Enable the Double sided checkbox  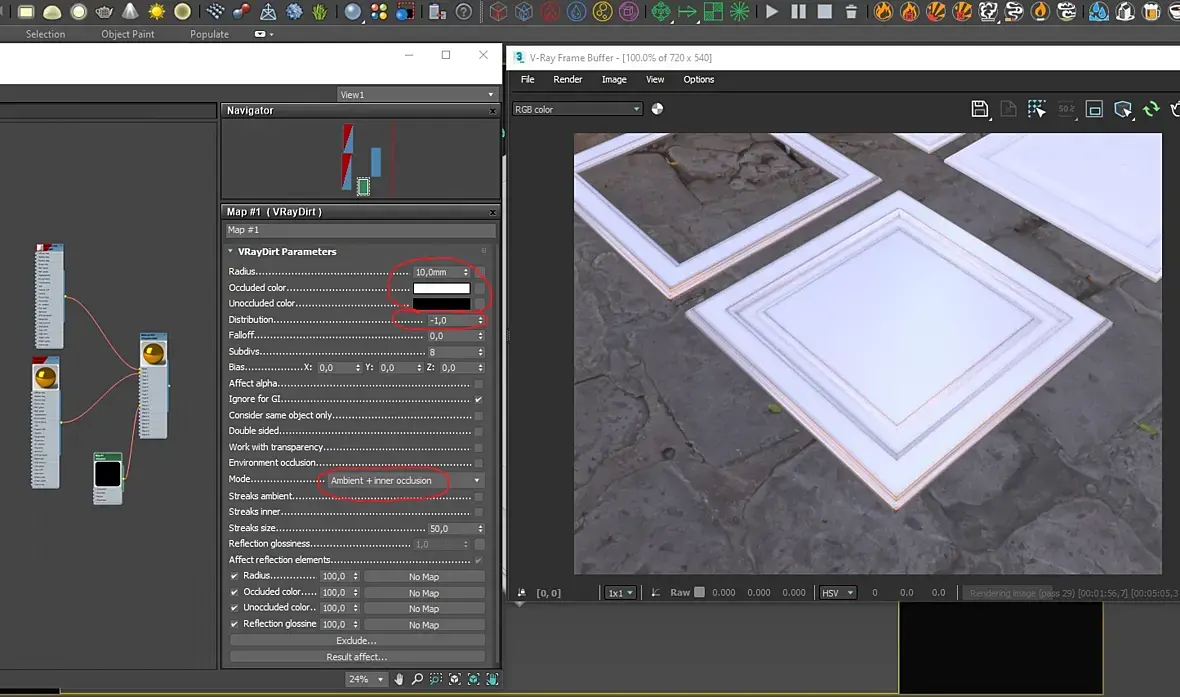[479, 431]
